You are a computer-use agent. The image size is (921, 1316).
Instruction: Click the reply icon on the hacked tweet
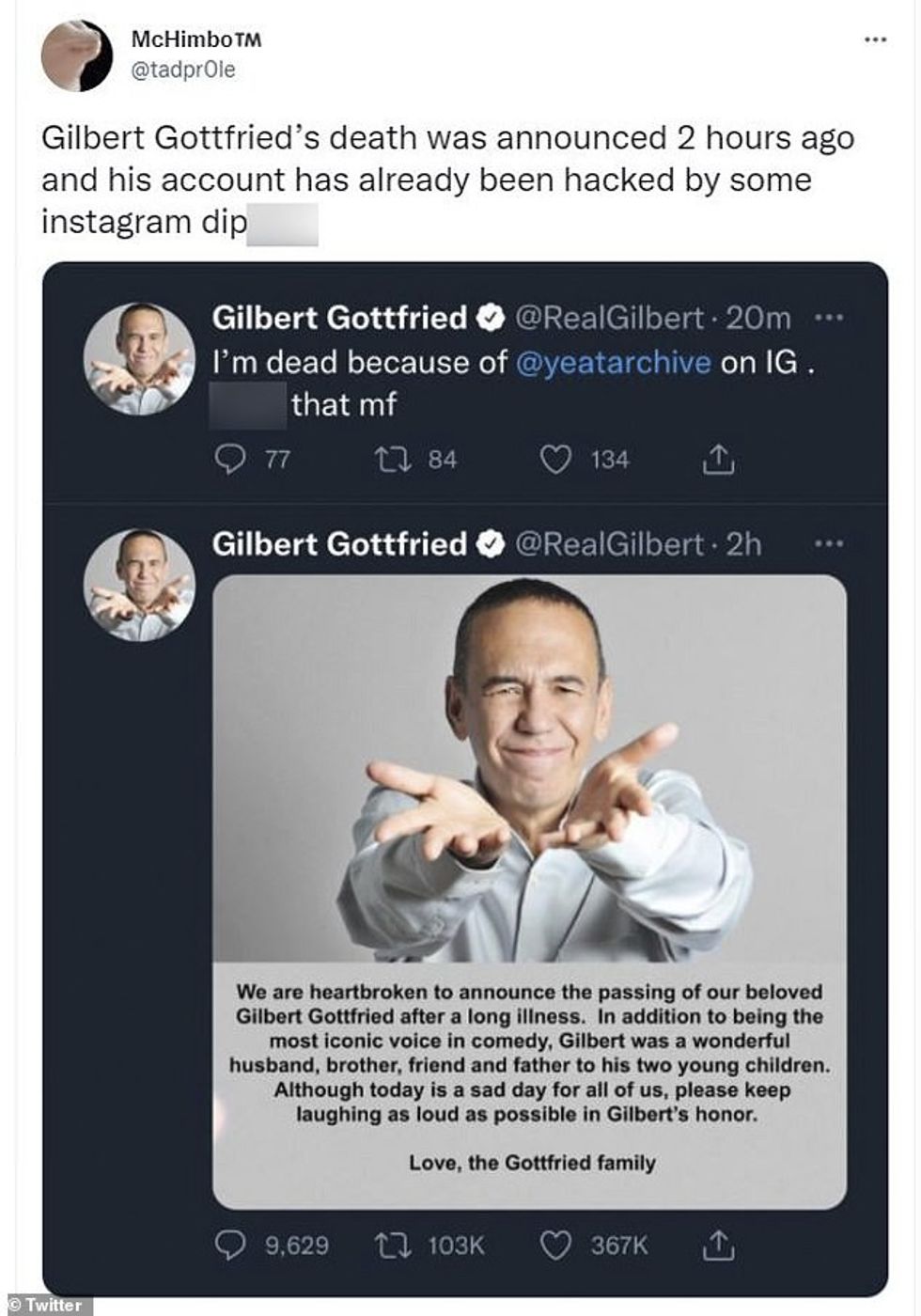(230, 459)
